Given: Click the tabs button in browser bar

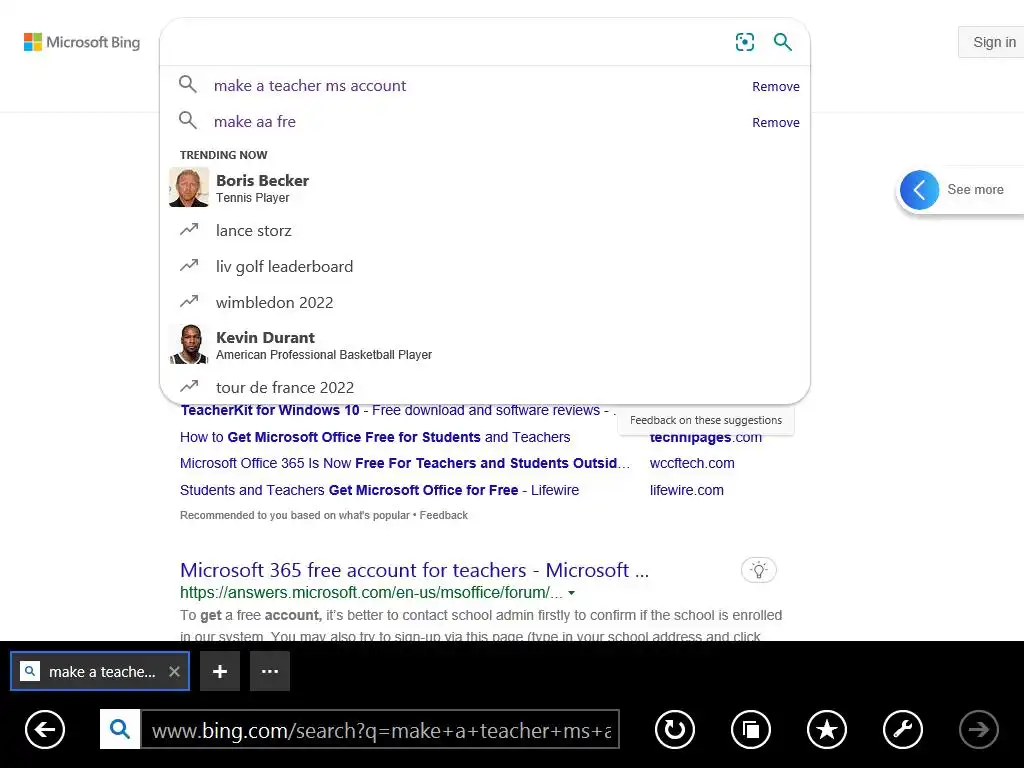Looking at the screenshot, I should (x=750, y=729).
